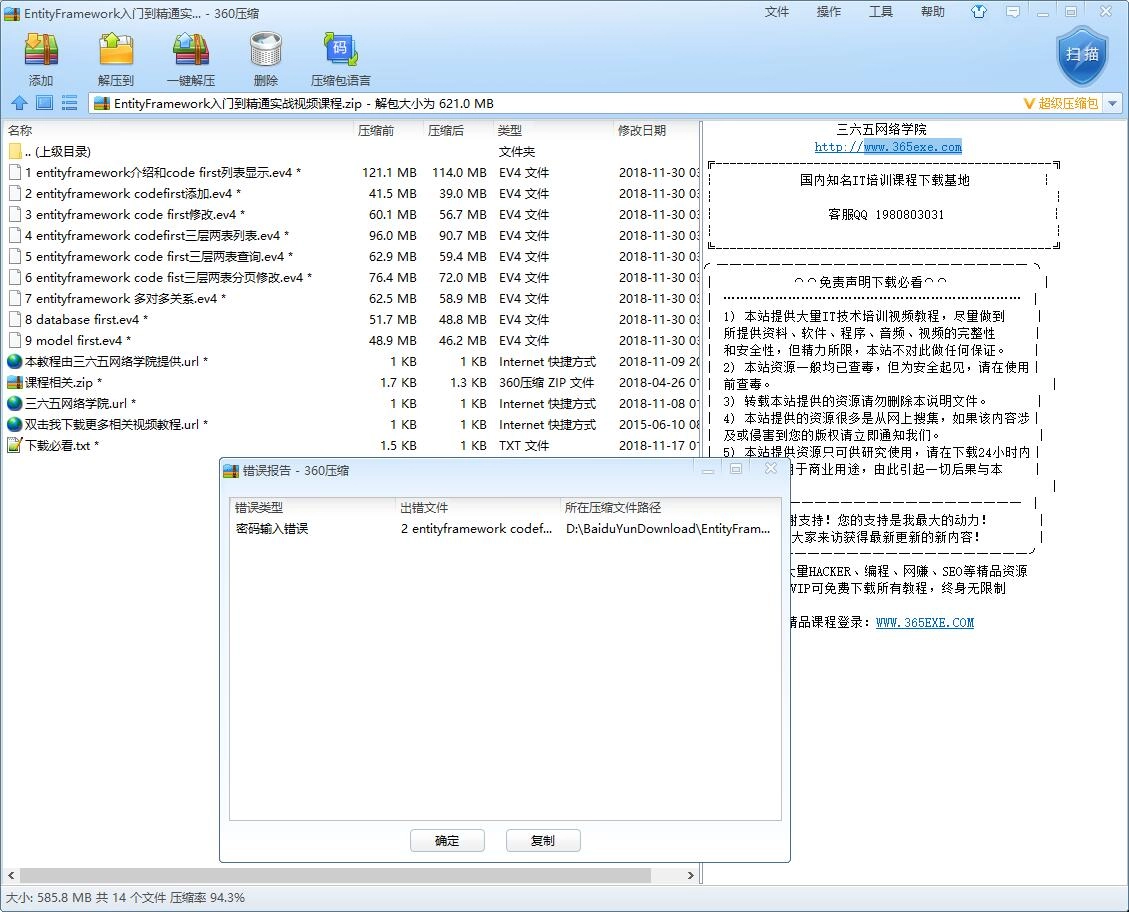1129x912 pixels.
Task: Switch to detailed list view icon
Action: (68, 102)
